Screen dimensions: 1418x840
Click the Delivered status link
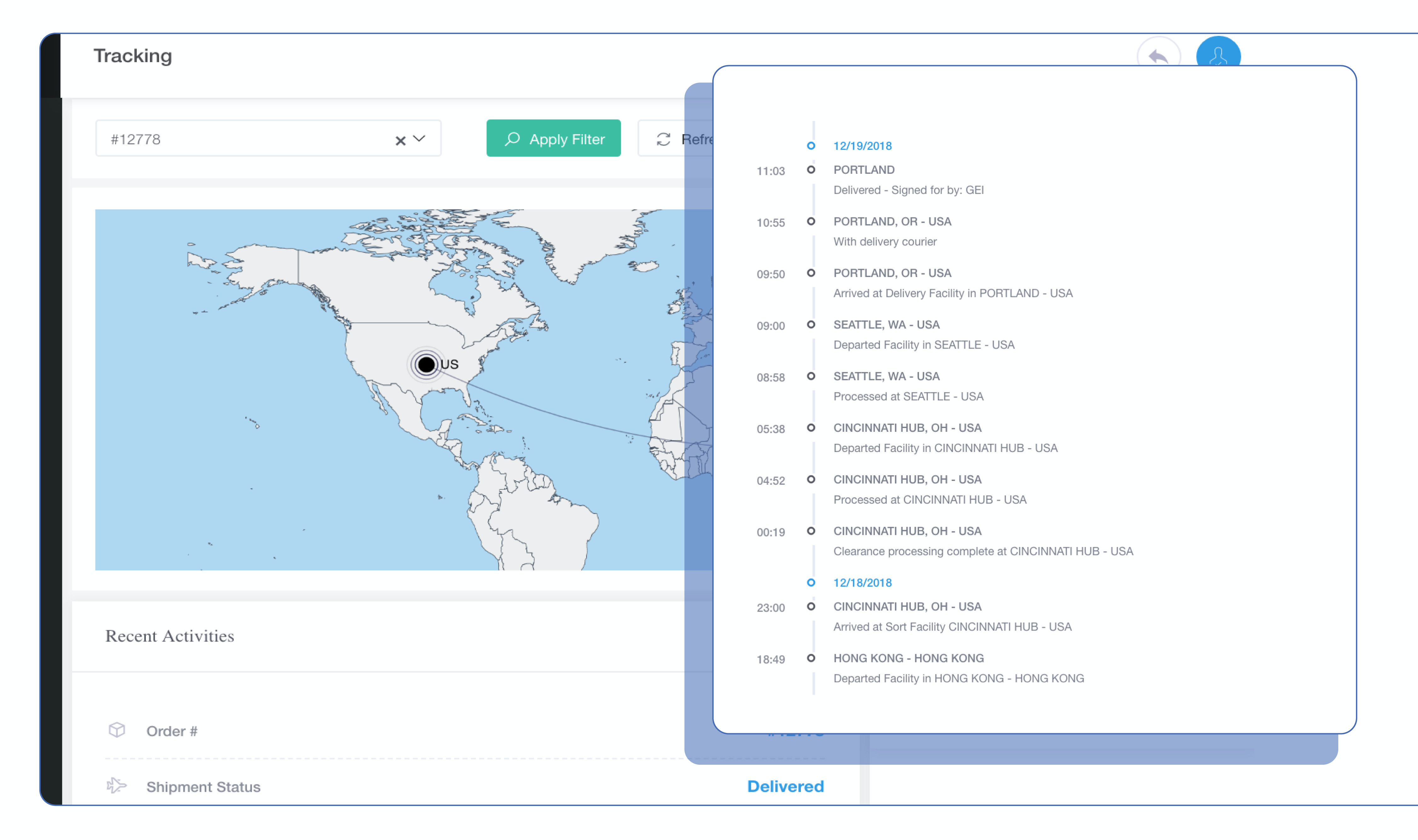pyautogui.click(x=785, y=786)
